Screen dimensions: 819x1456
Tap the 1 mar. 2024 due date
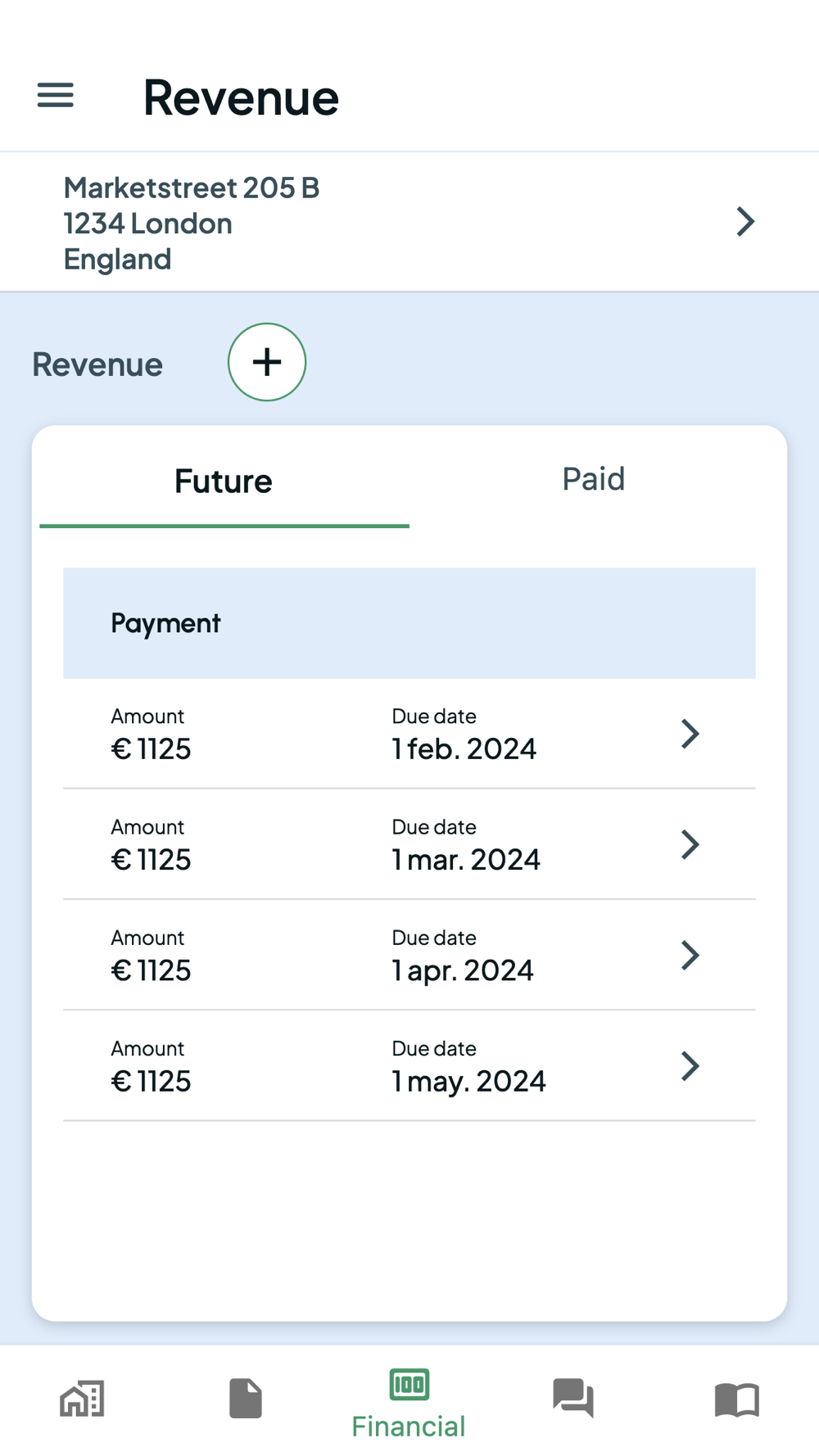point(466,859)
